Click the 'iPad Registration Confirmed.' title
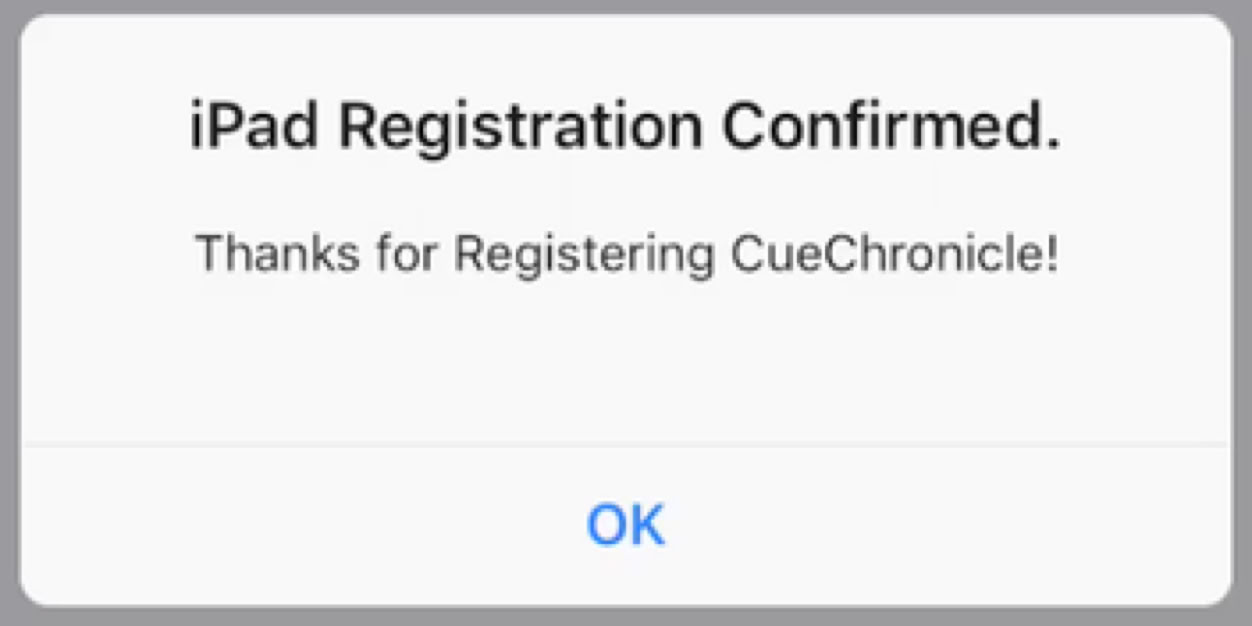The height and width of the screenshot is (626, 1252). click(625, 128)
